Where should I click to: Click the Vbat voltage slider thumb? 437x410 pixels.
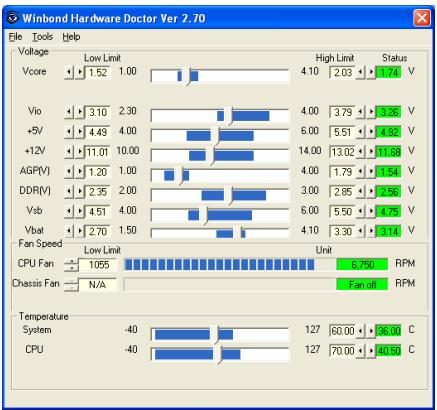pos(237,232)
